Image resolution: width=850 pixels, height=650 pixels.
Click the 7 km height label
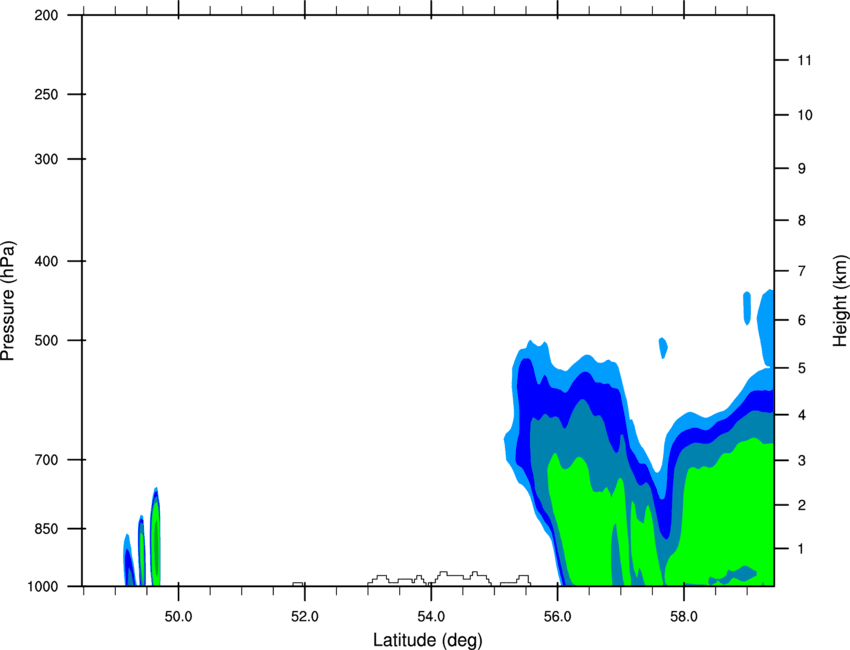click(802, 271)
